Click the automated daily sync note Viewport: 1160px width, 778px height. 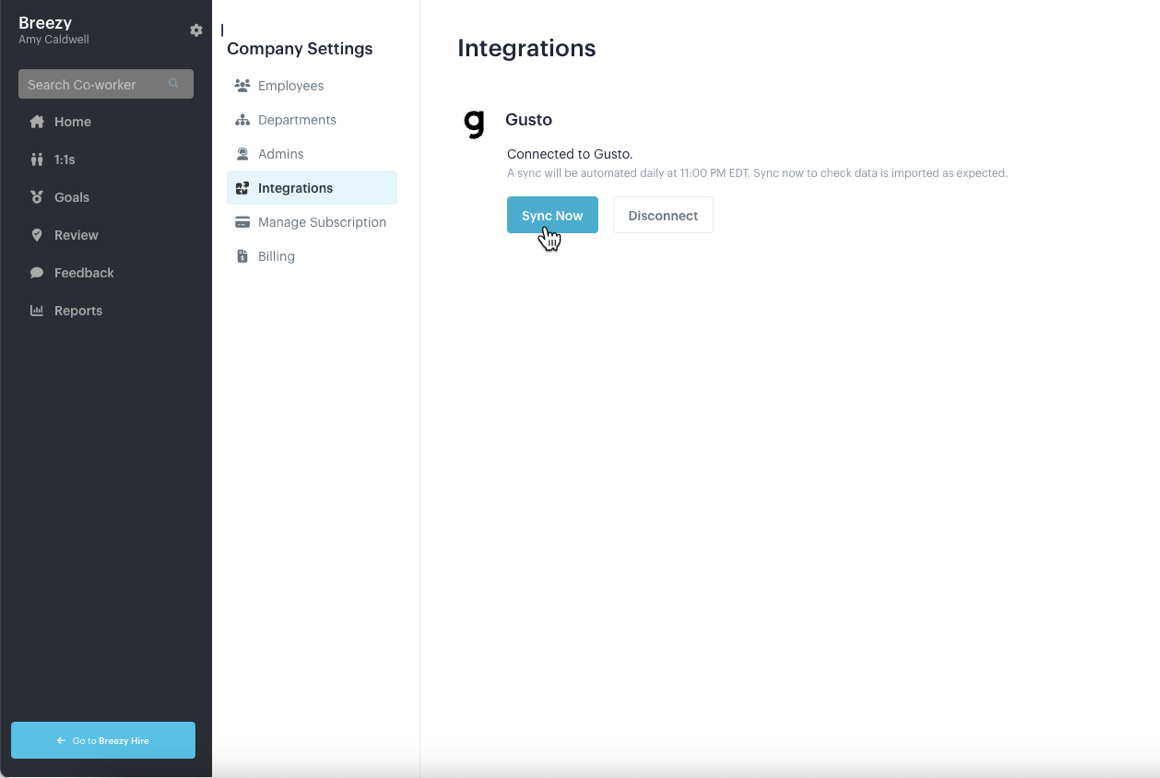757,173
